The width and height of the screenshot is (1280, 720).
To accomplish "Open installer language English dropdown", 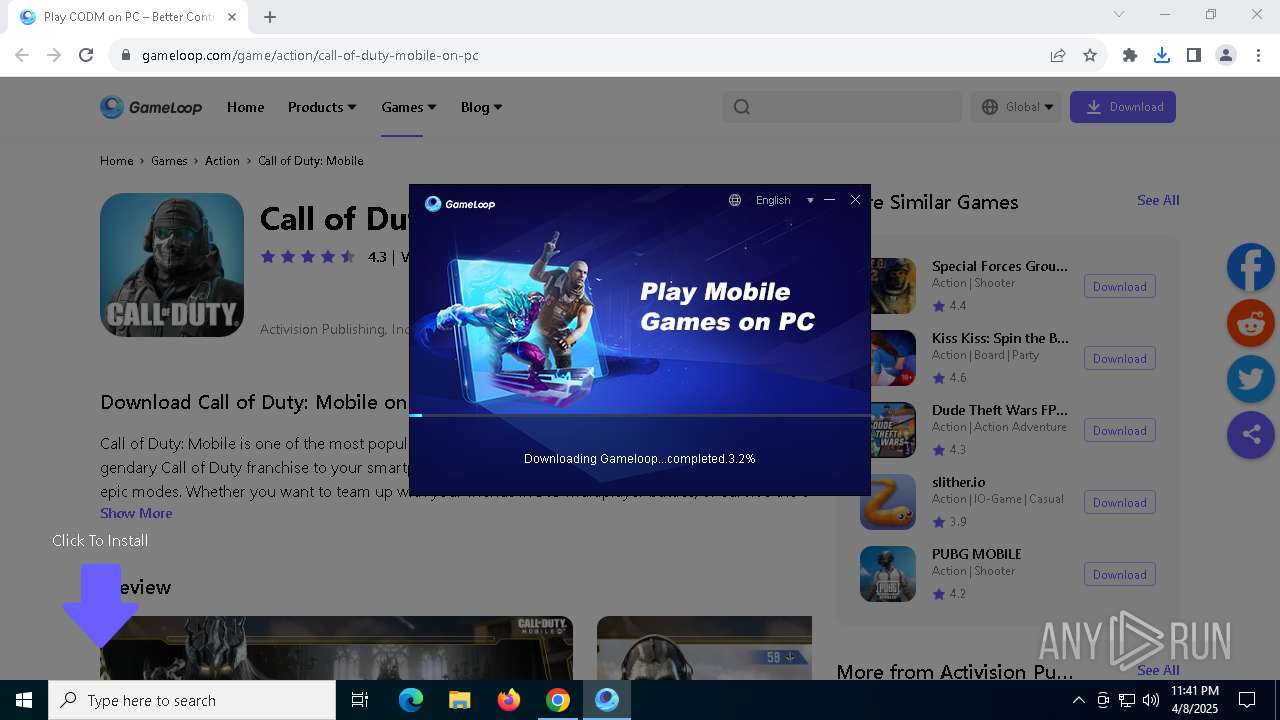I will click(784, 200).
